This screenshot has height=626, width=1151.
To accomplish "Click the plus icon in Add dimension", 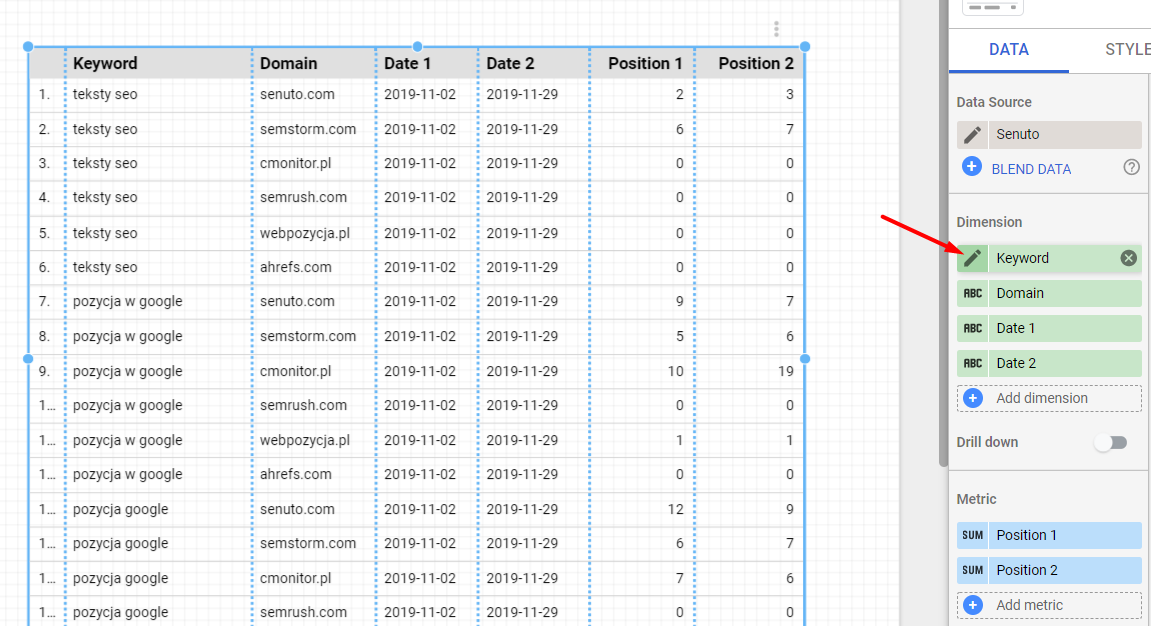I will tap(973, 398).
